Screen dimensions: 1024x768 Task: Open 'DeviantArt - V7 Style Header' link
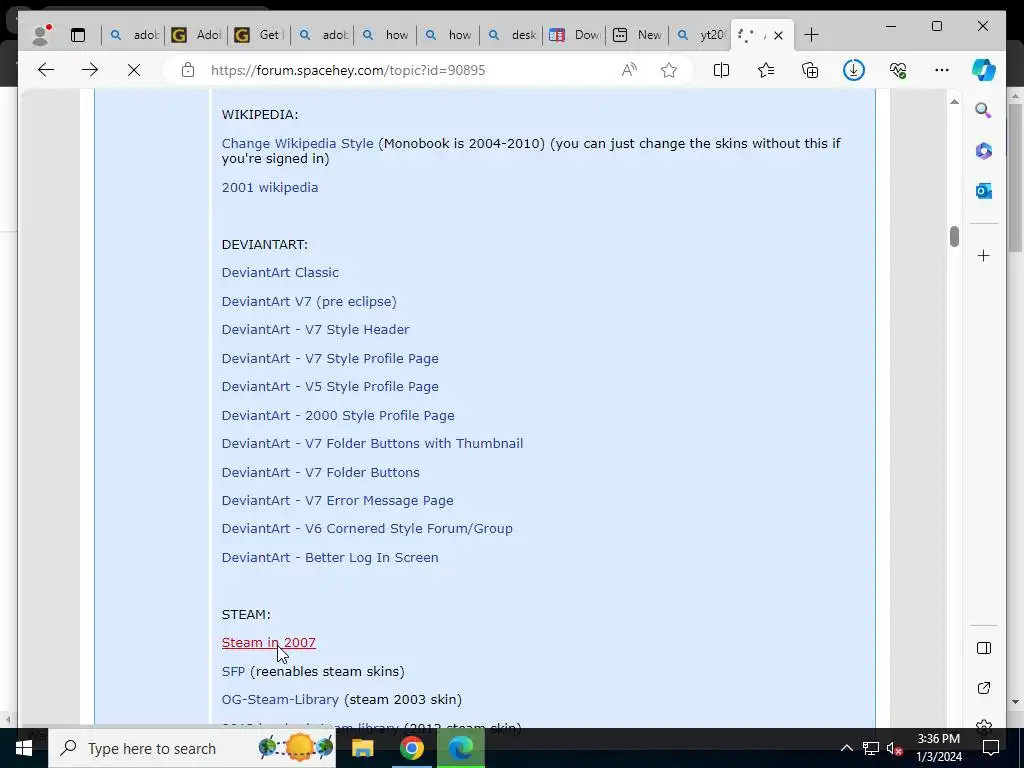315,329
